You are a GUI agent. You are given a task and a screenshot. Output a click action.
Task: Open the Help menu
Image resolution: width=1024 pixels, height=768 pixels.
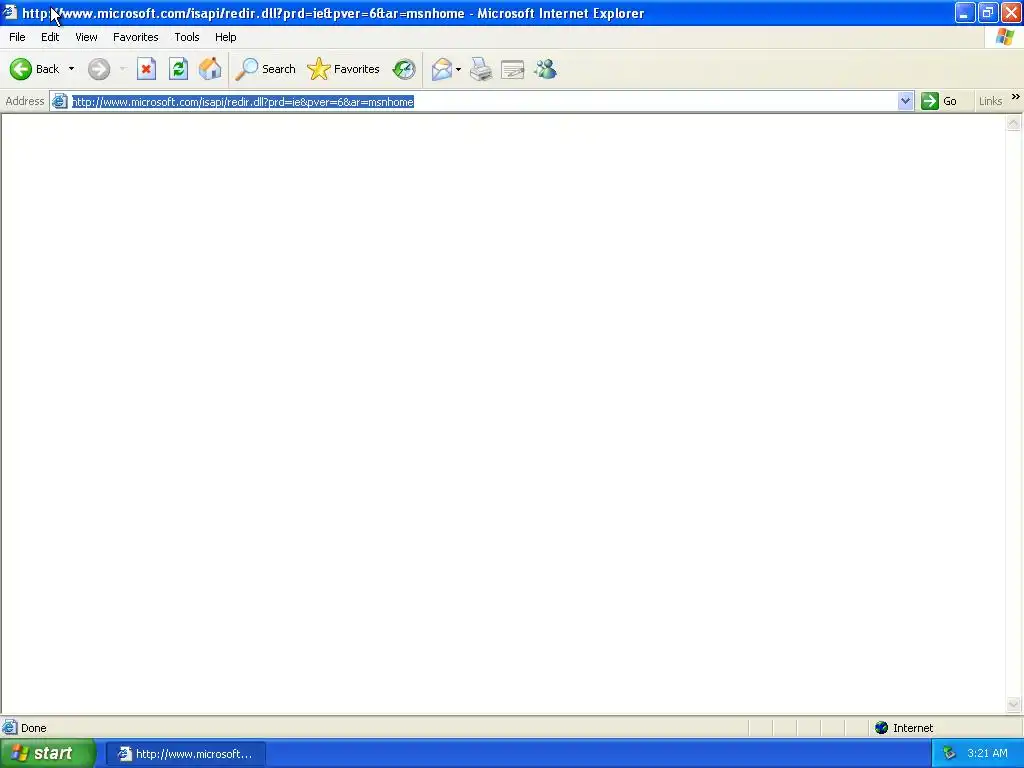(225, 37)
